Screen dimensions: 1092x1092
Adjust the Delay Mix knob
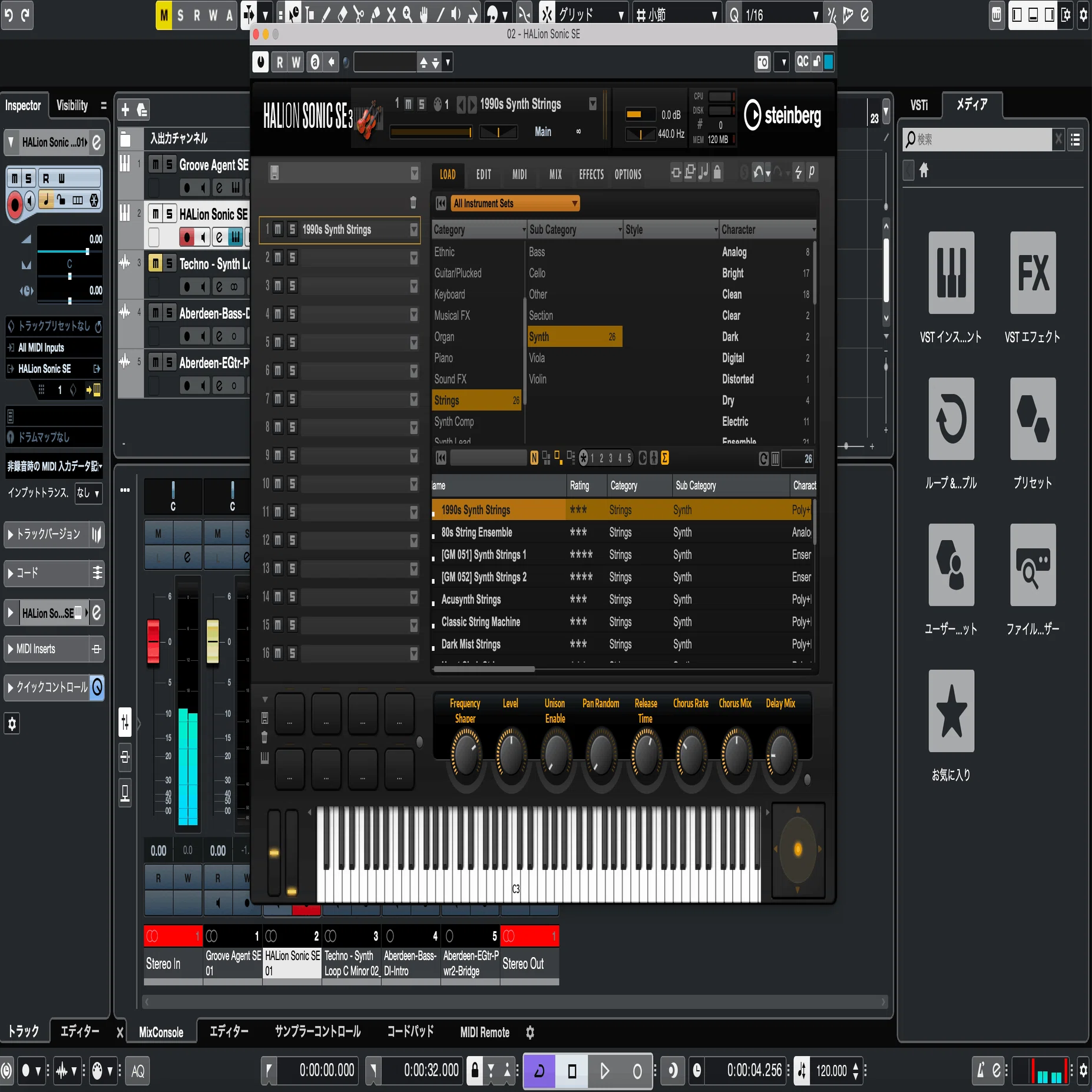click(x=780, y=754)
